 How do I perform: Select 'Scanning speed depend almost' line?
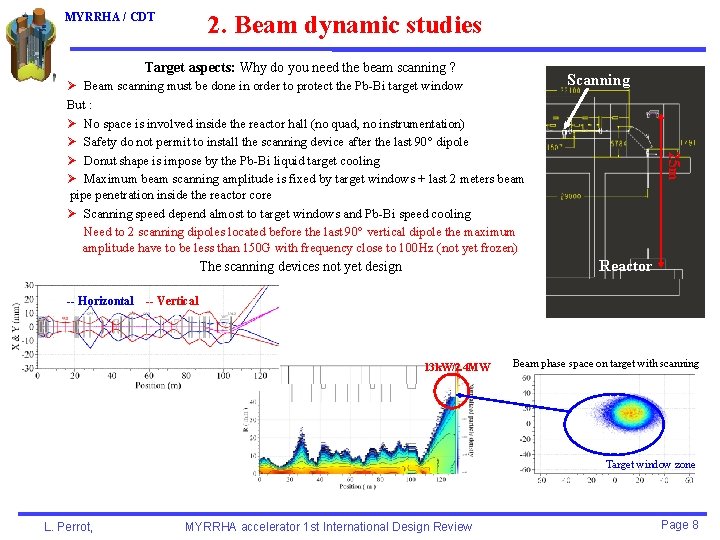(x=277, y=214)
